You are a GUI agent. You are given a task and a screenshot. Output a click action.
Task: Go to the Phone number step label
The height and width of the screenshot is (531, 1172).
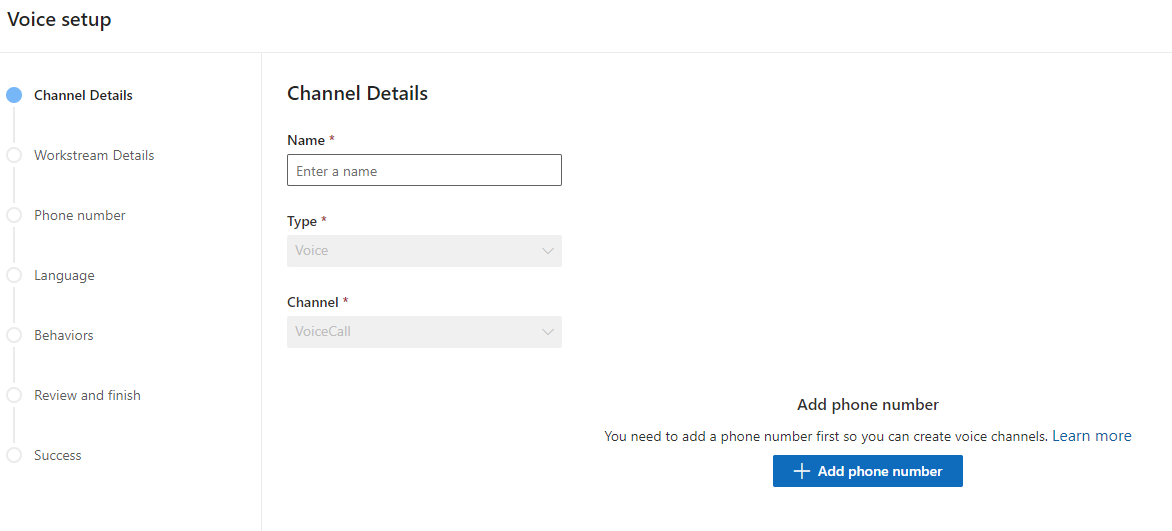80,215
